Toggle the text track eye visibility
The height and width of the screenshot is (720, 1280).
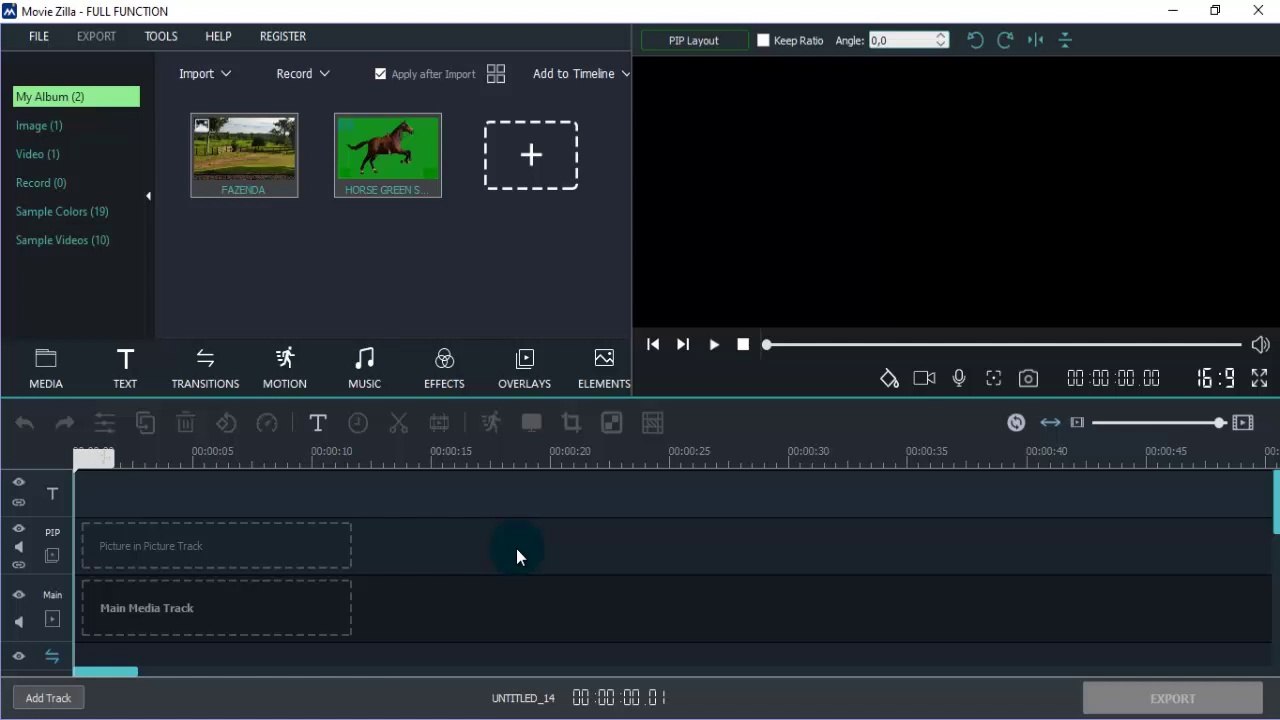pyautogui.click(x=19, y=482)
